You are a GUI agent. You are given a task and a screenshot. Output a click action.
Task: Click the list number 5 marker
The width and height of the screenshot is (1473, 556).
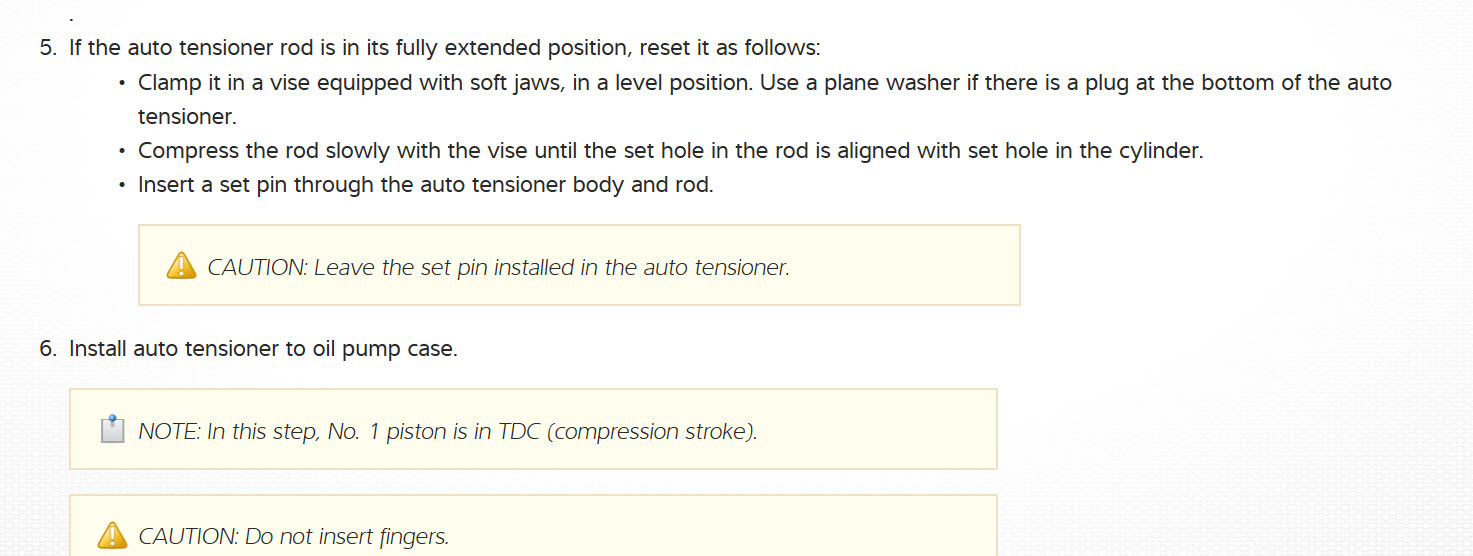pyautogui.click(x=48, y=48)
